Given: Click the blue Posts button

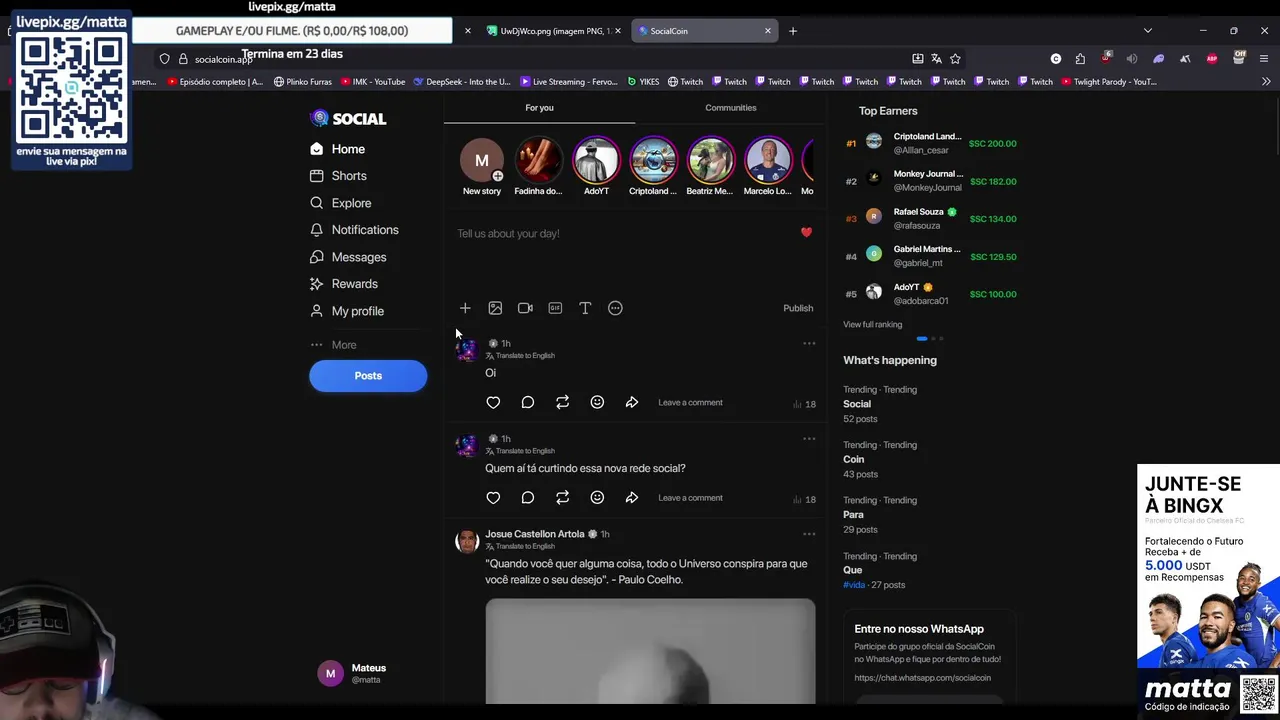Looking at the screenshot, I should click(x=368, y=376).
